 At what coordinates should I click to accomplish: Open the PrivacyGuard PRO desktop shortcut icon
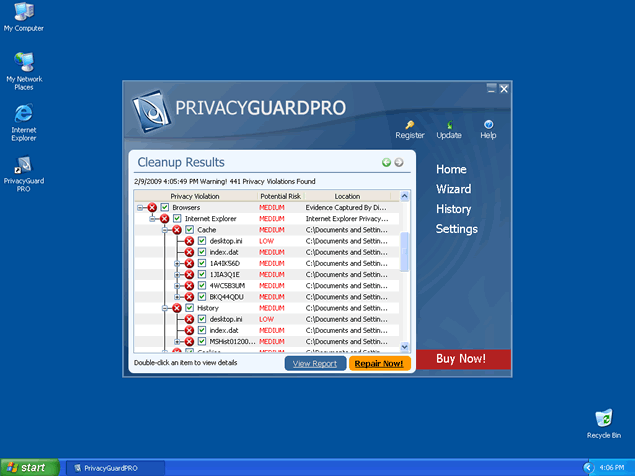(x=24, y=165)
